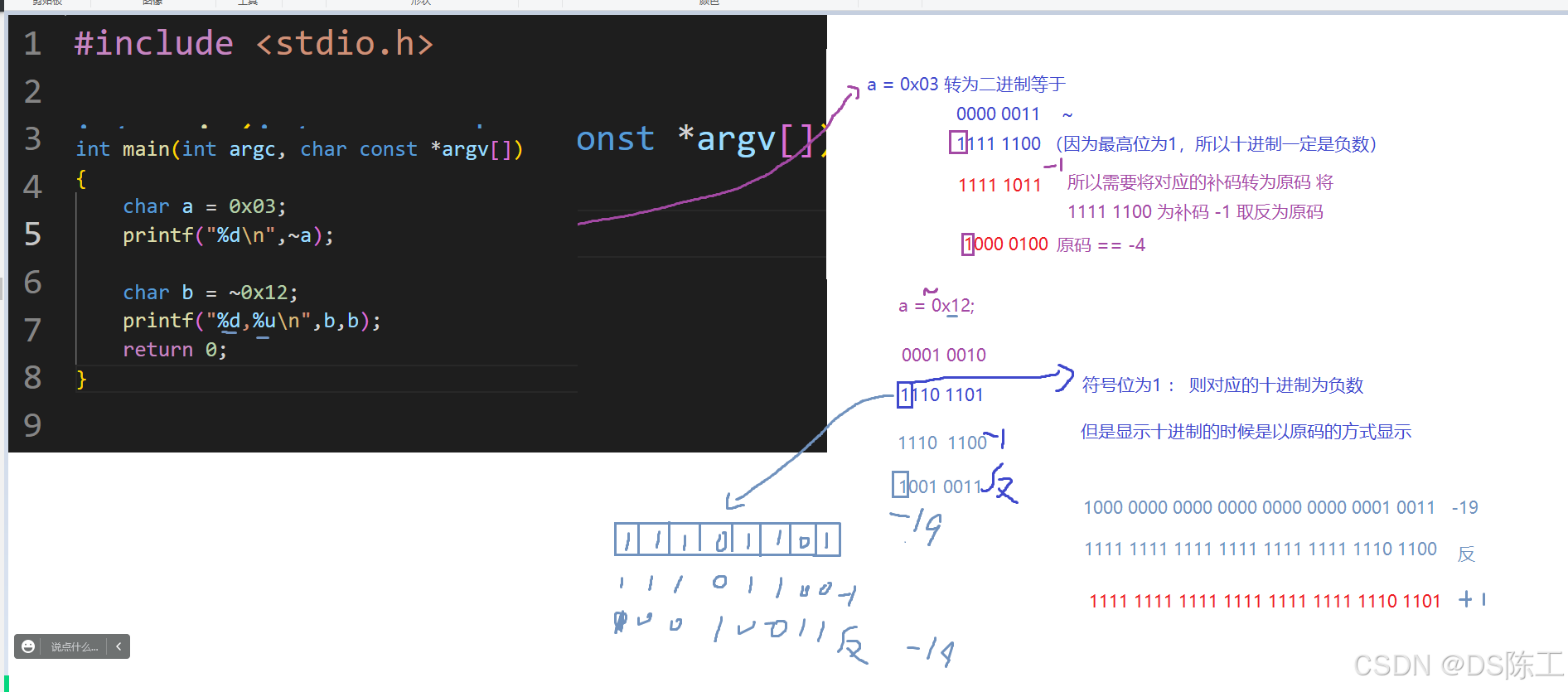The image size is (1568, 692).
Task: Click line number 9 in code editor
Action: 32,425
